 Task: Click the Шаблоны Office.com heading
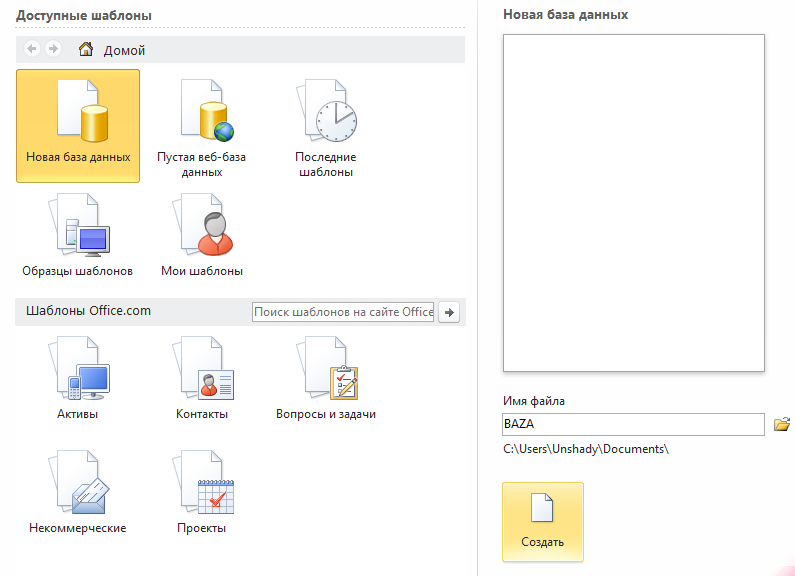(x=88, y=311)
